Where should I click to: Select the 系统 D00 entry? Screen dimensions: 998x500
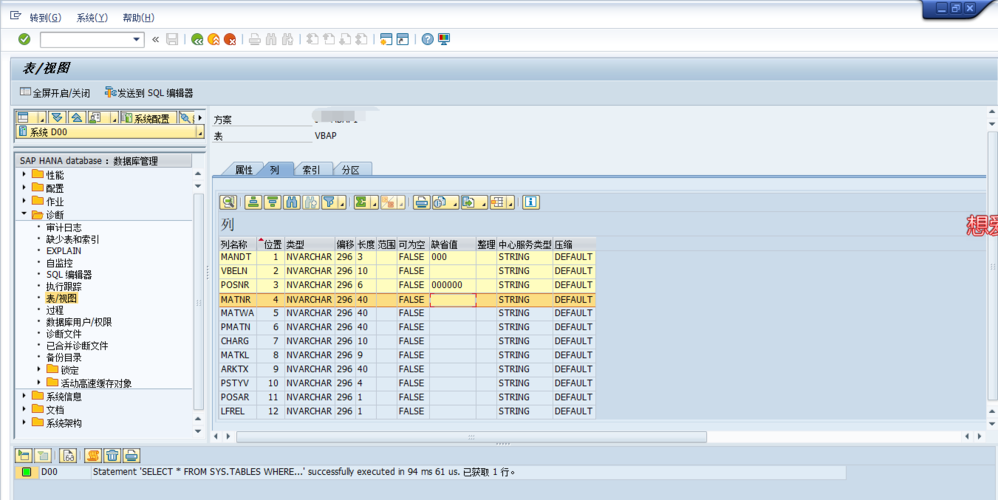click(x=110, y=132)
